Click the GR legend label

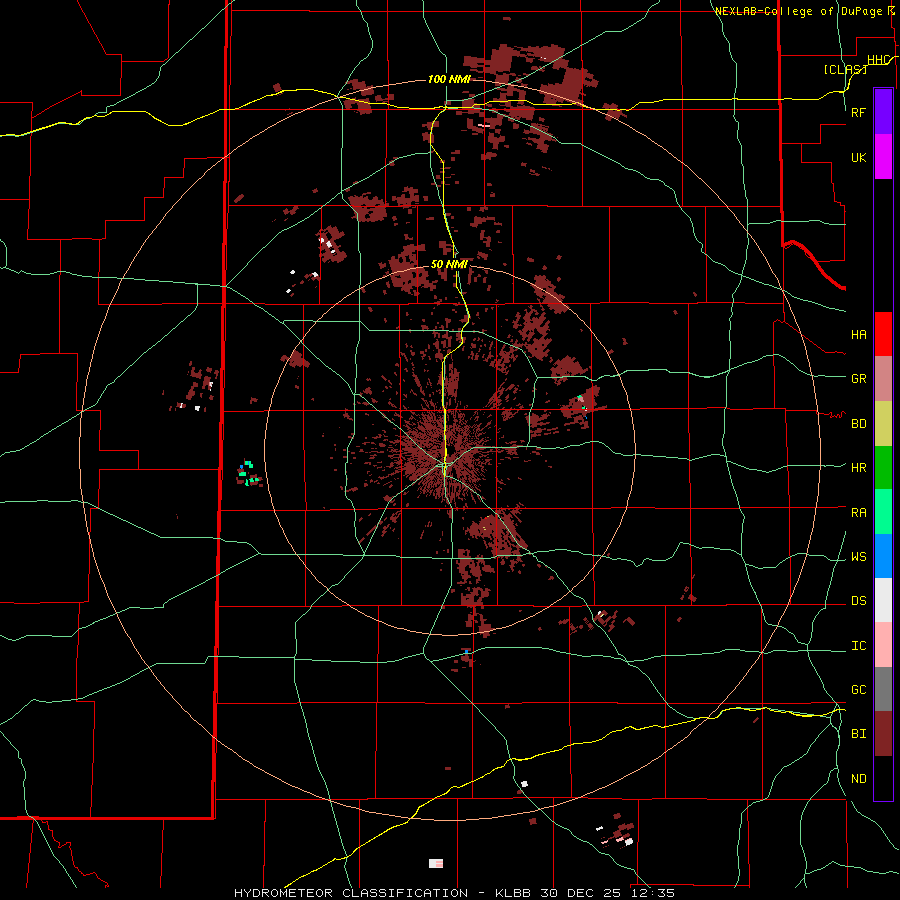click(x=859, y=379)
